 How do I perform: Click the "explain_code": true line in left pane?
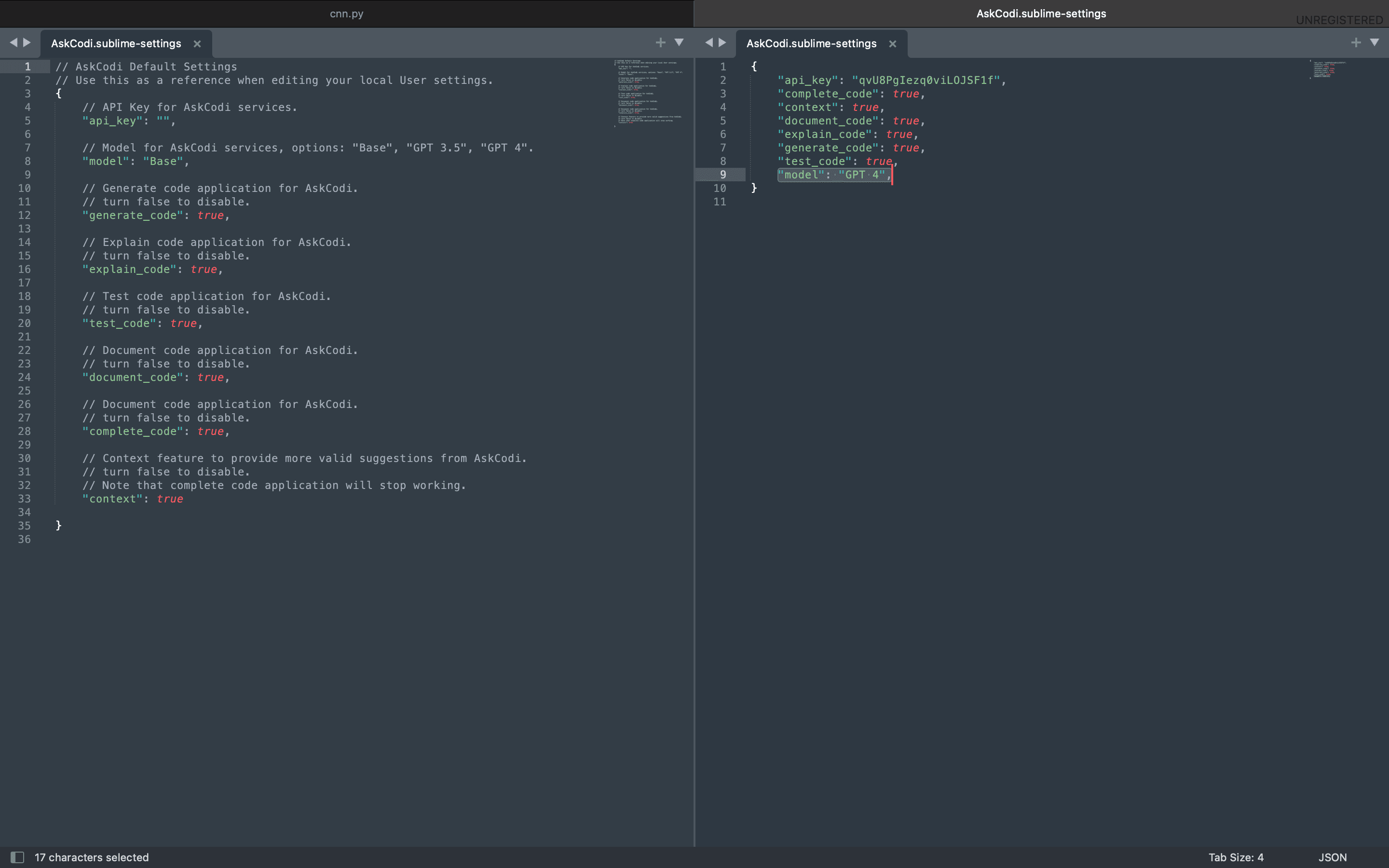(152, 269)
